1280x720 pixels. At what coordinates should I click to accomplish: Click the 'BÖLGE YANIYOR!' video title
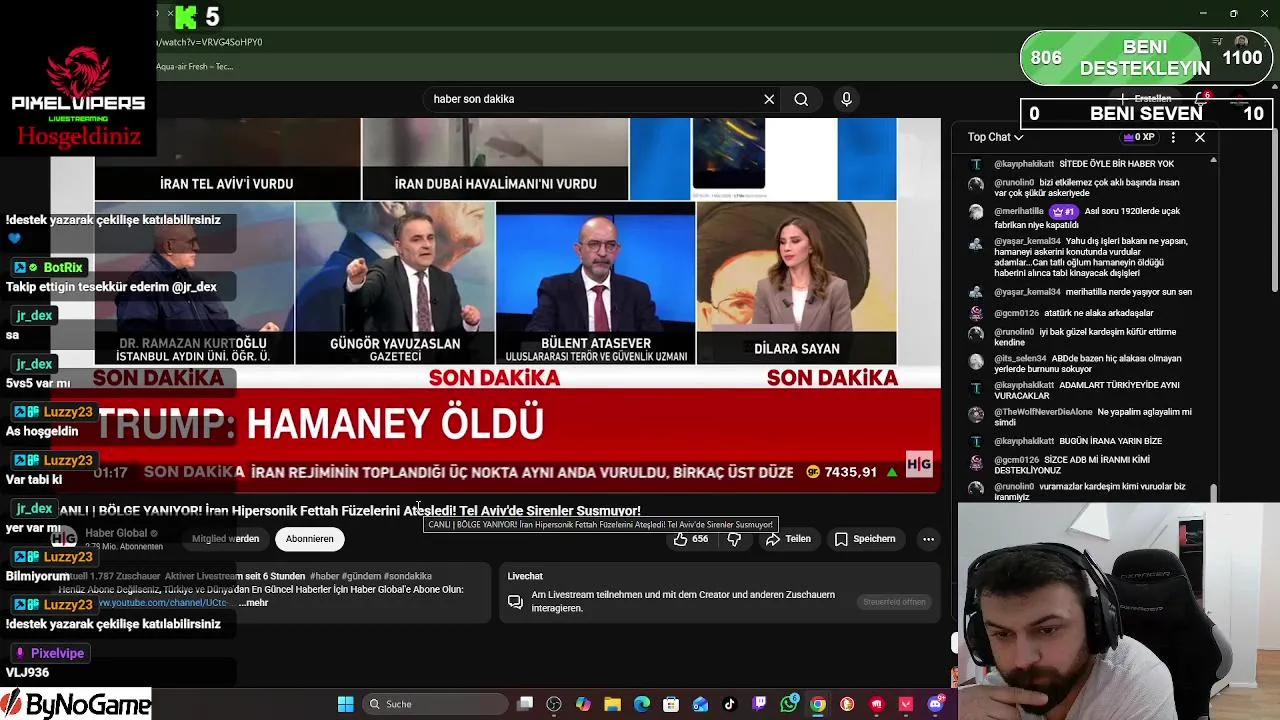click(350, 511)
